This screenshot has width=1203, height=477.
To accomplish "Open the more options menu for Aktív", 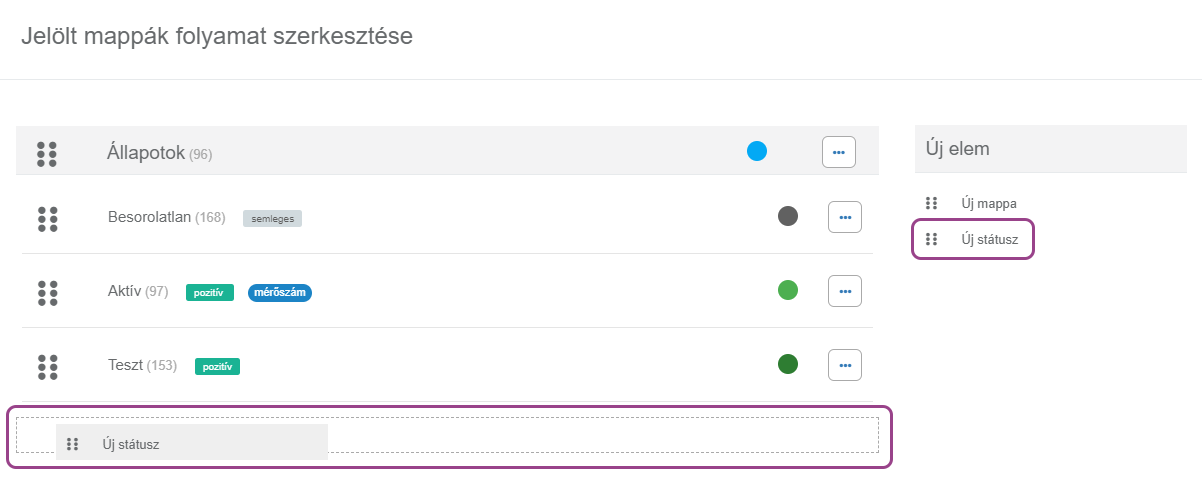I will (x=844, y=291).
